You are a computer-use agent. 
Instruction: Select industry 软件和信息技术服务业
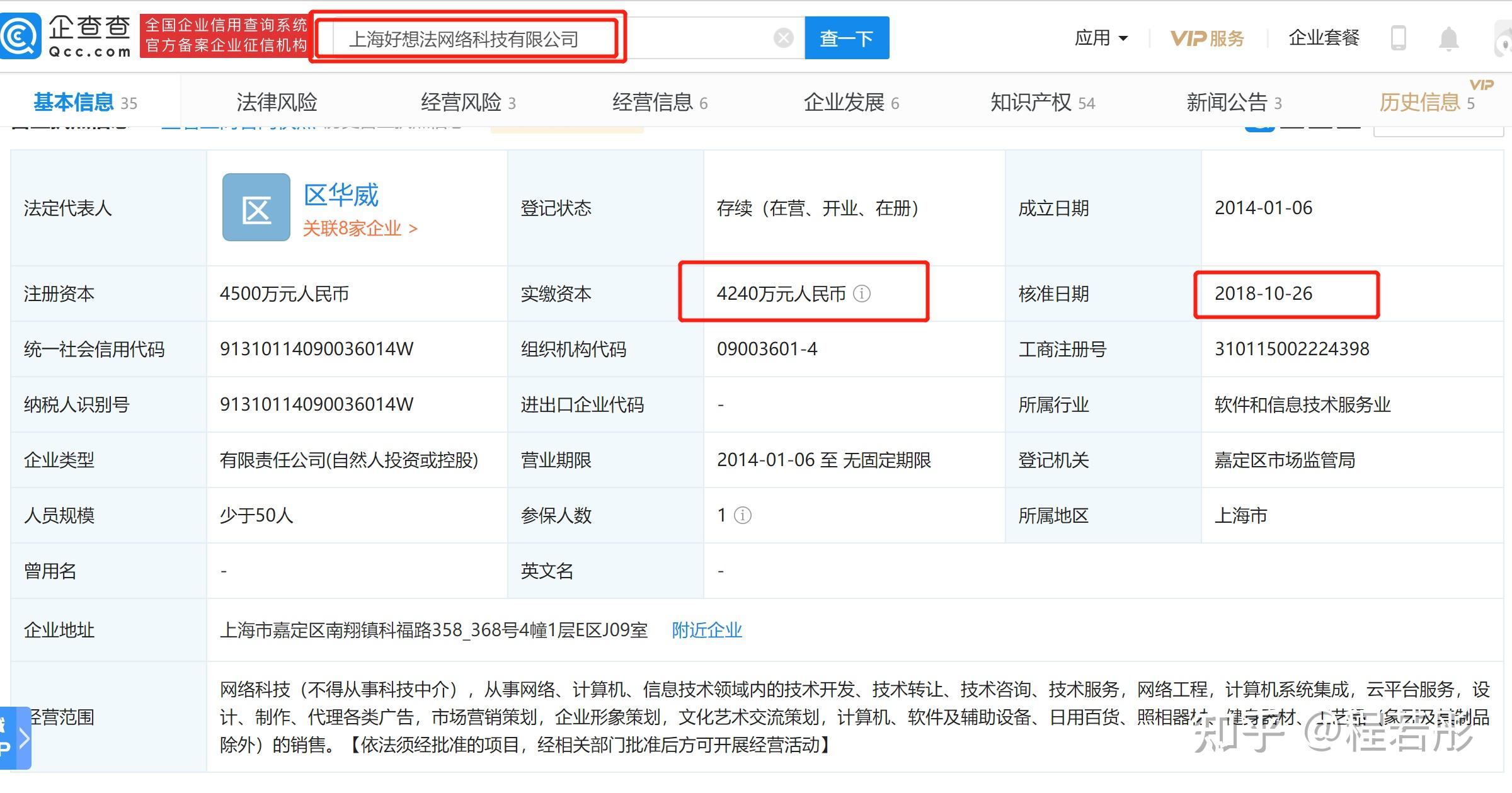[x=1302, y=404]
